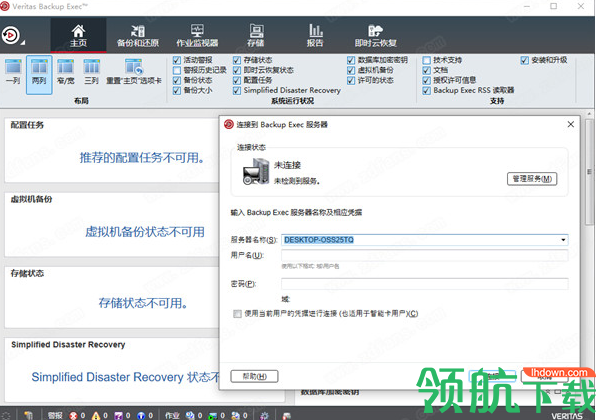
Task: Close the 连接到 Backup Exec 服务器 dialog
Action: pyautogui.click(x=571, y=124)
